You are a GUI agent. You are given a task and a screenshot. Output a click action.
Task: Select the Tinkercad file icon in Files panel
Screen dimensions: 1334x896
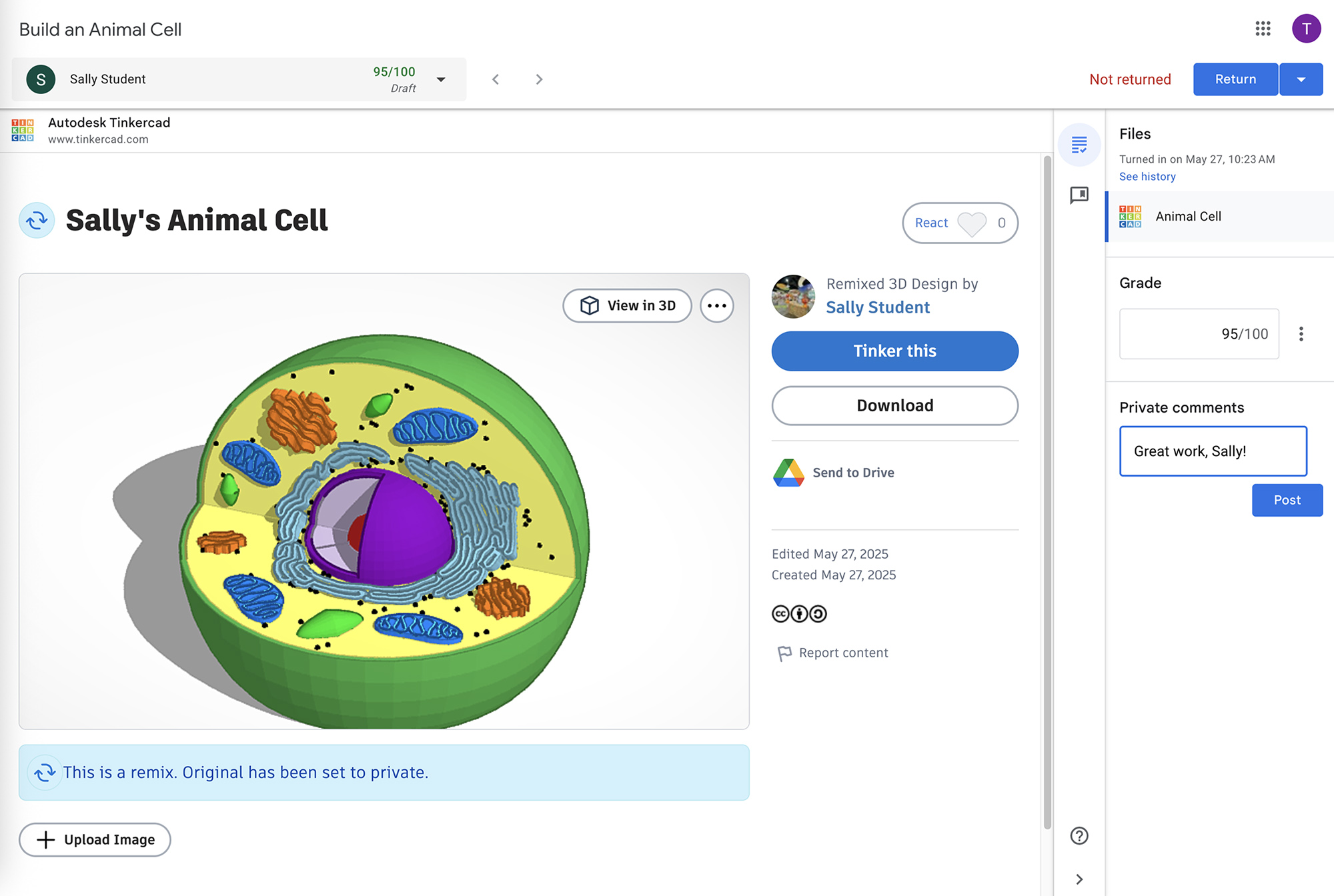pyautogui.click(x=1132, y=216)
